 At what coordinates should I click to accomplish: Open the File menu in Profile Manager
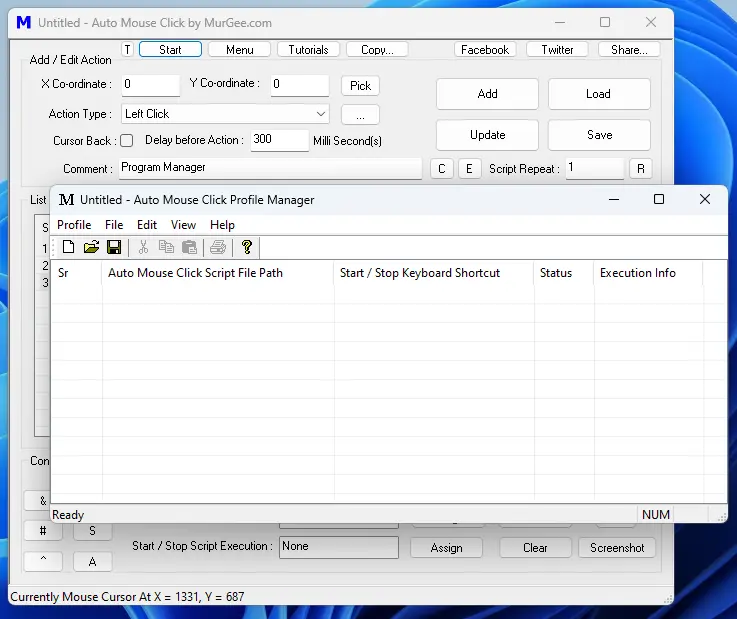(114, 225)
